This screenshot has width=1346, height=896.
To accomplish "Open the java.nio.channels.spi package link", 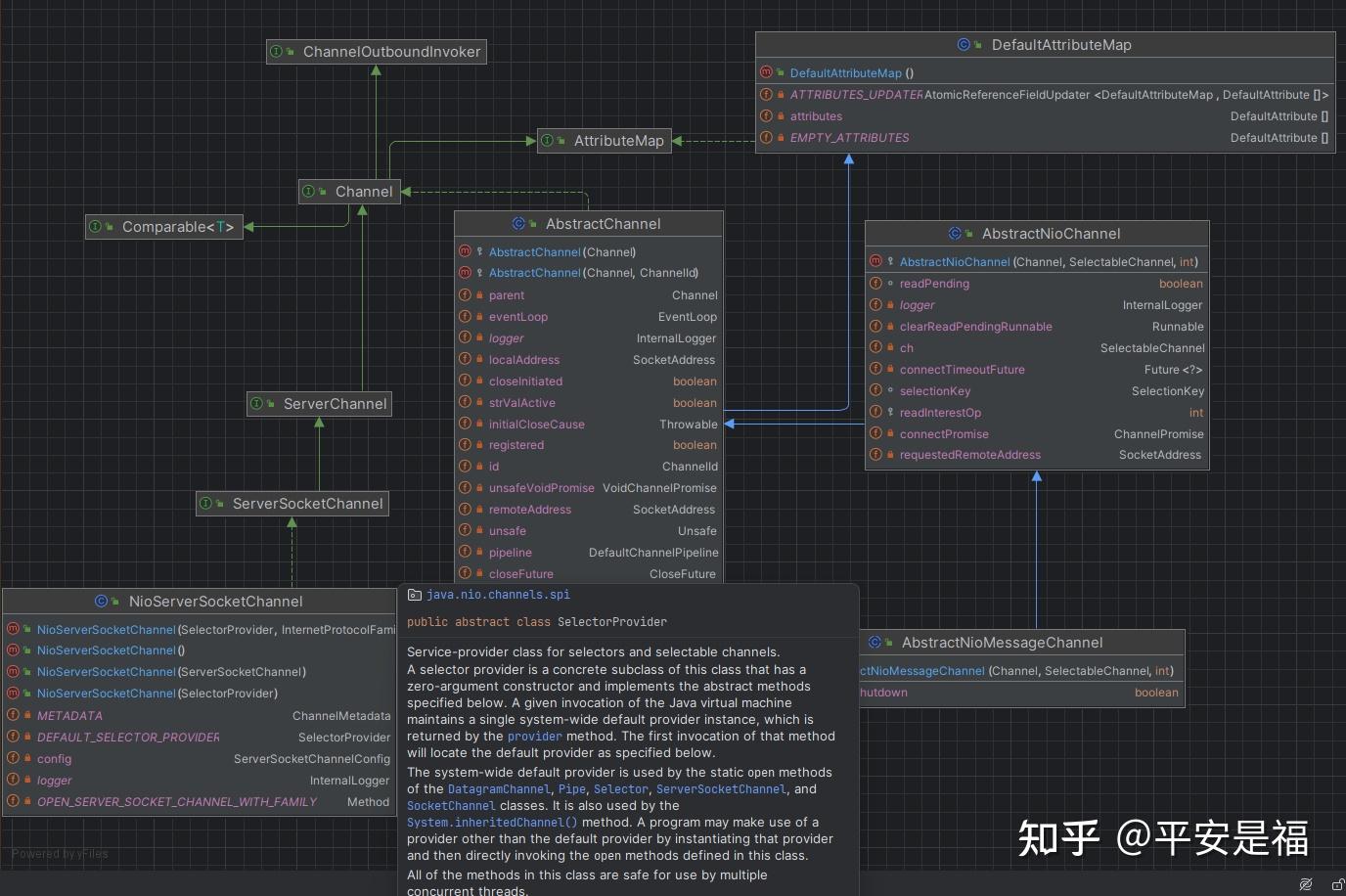I will click(x=498, y=595).
